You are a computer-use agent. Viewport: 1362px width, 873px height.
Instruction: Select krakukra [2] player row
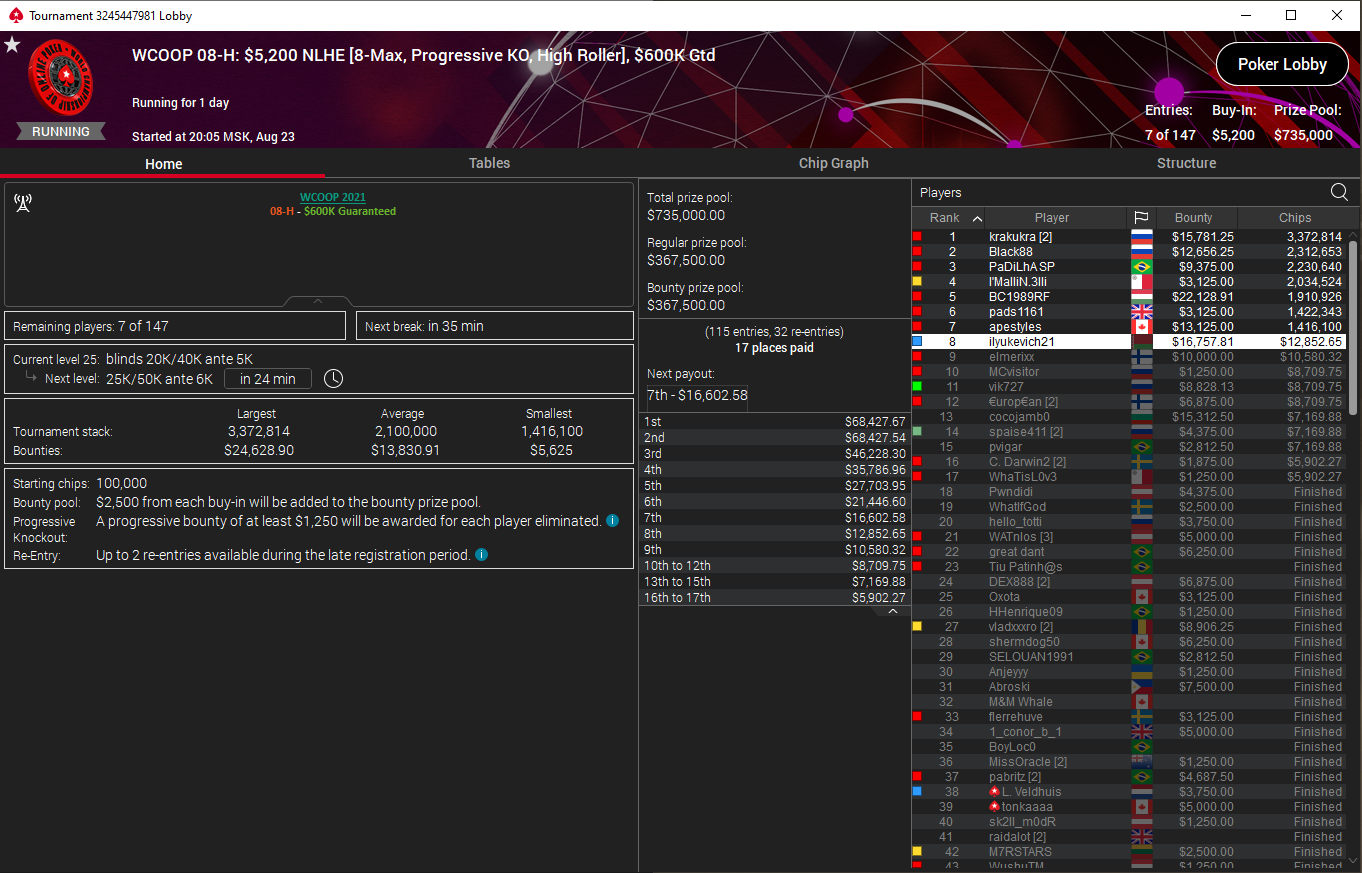coord(1129,237)
